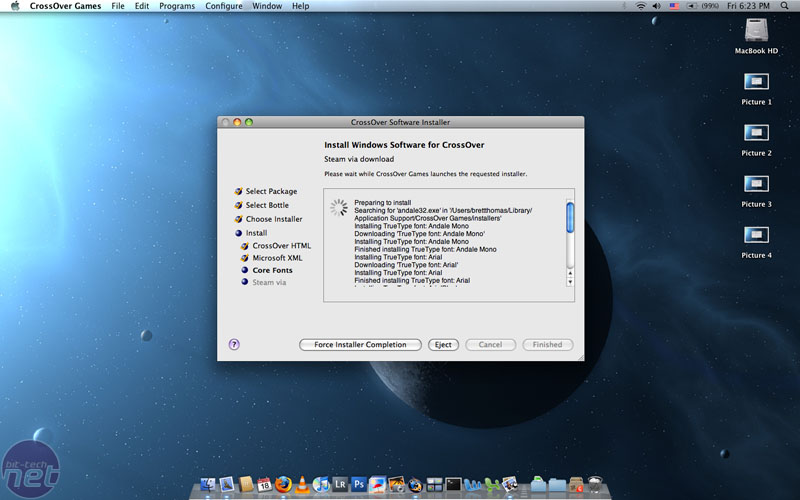Click 'Steam via download' subtitle text
Viewport: 800px width, 500px height.
click(x=359, y=159)
